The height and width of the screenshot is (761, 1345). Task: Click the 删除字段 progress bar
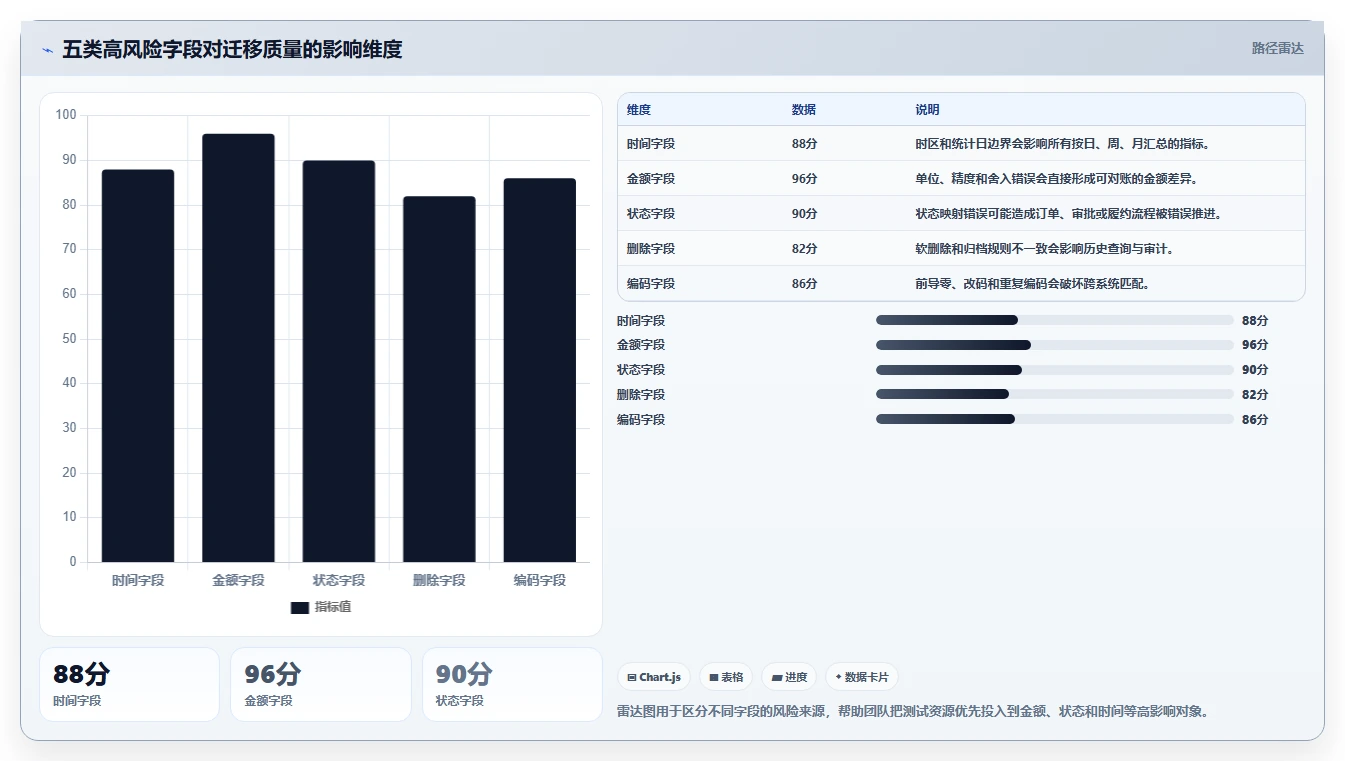point(1054,395)
